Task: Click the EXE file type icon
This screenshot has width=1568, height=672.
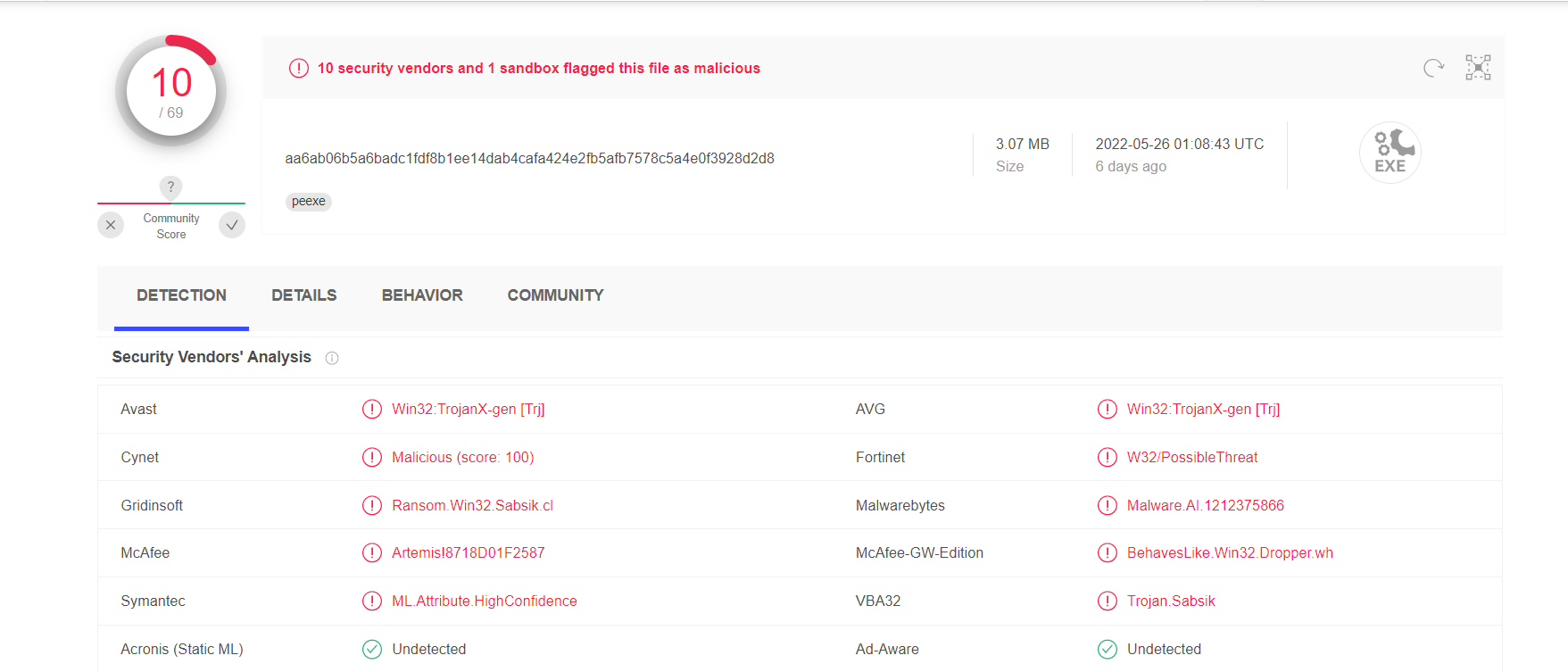Action: [x=1390, y=153]
